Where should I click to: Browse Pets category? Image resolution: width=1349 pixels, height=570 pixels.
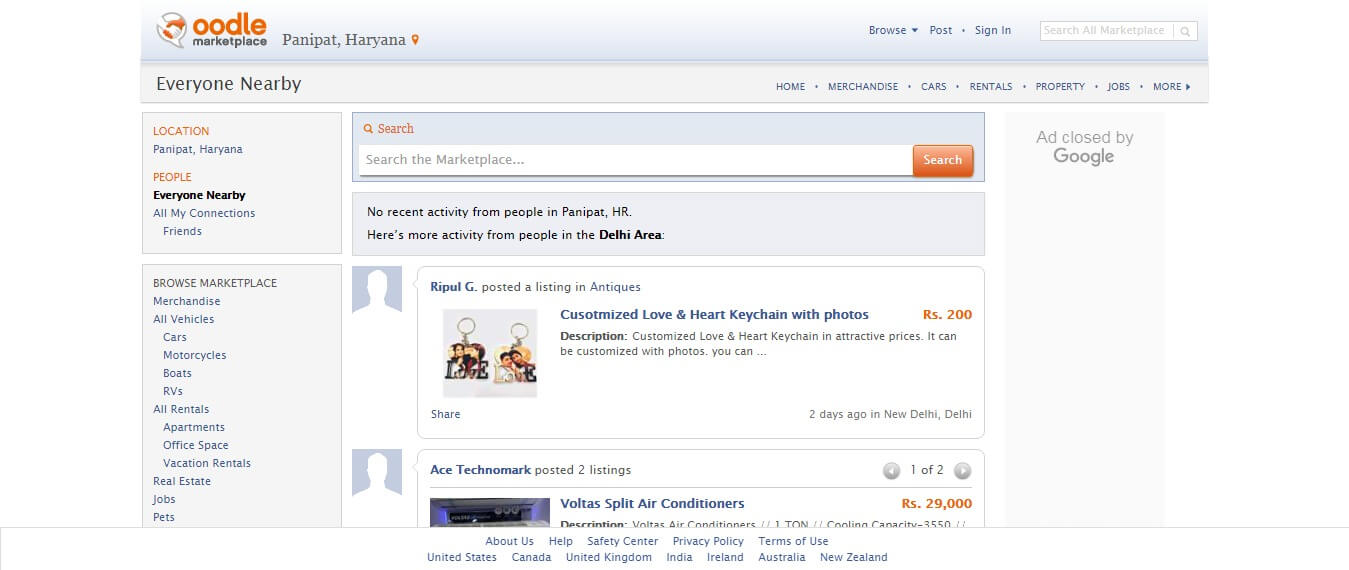(x=164, y=517)
